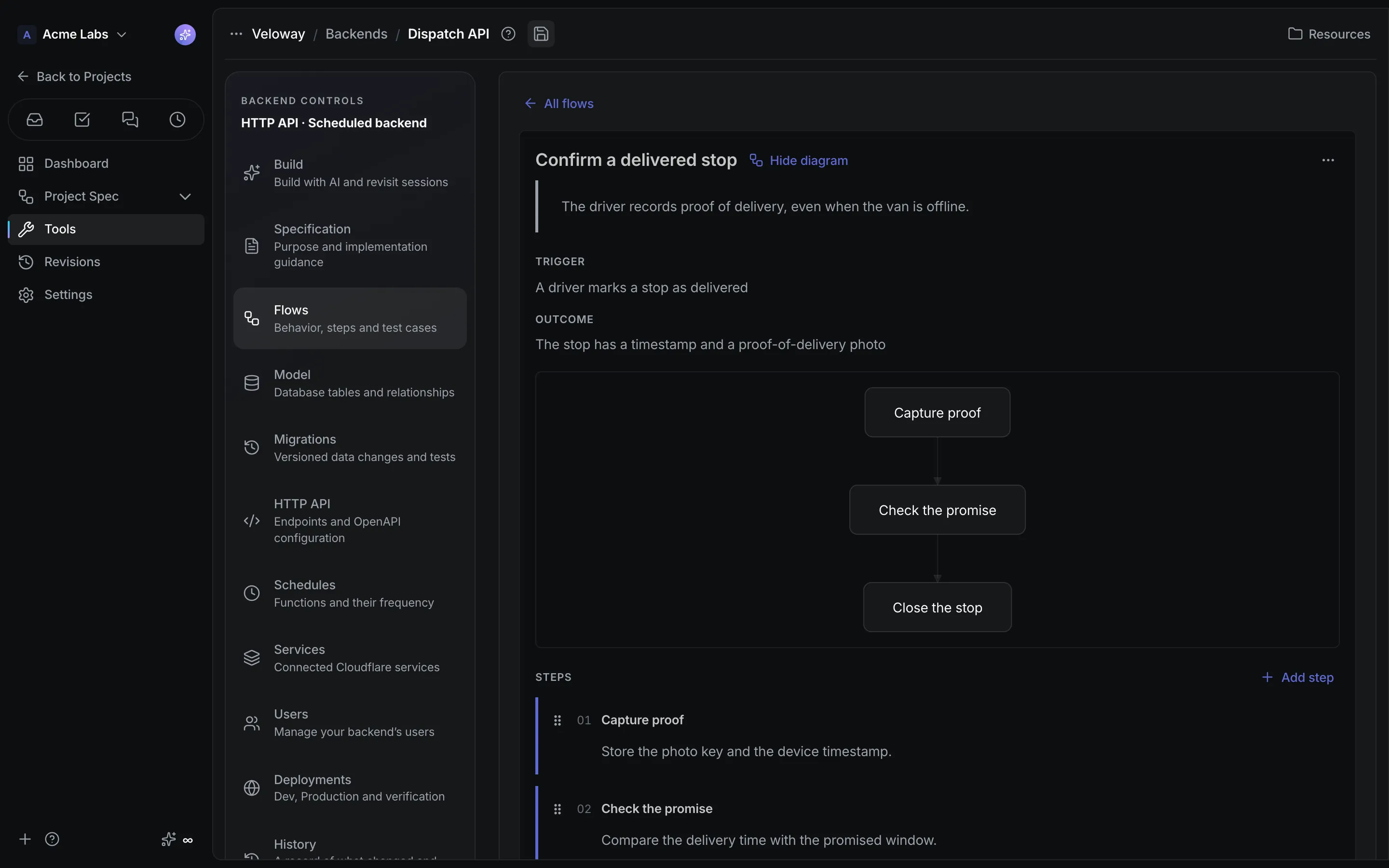Click the plus icon at the sidebar bottom
Viewport: 1389px width, 868px height.
point(25,839)
